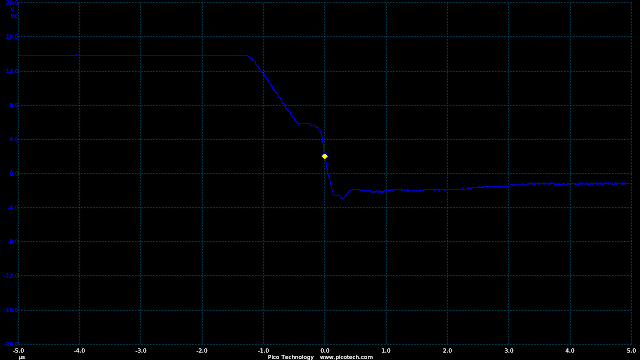Click the 5.0 time axis label
This screenshot has height=360, width=640.
[631, 351]
